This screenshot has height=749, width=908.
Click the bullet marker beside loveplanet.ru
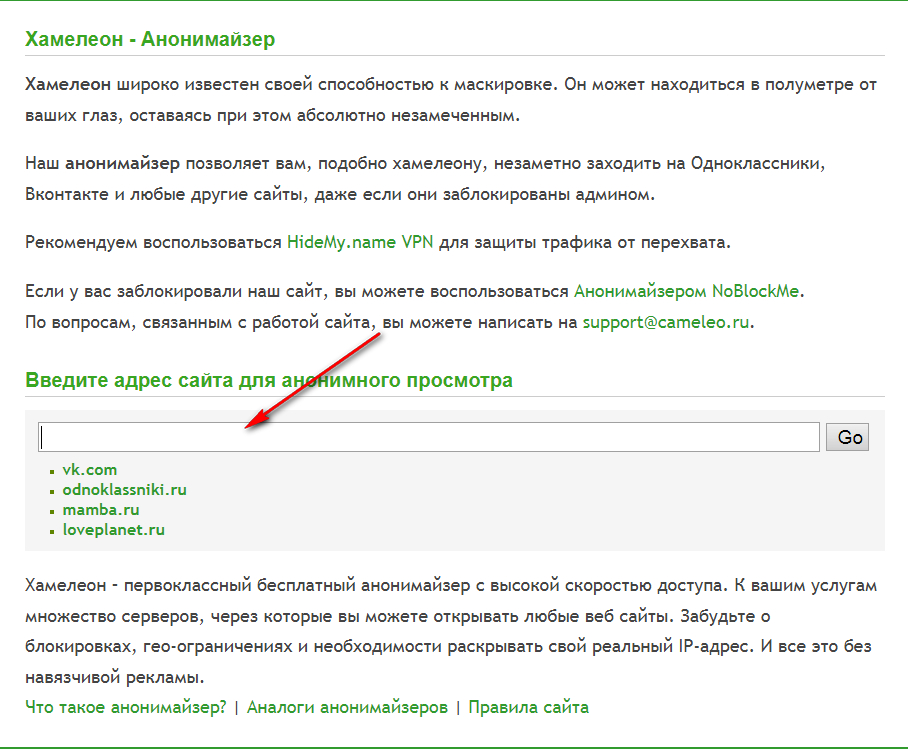[52, 532]
